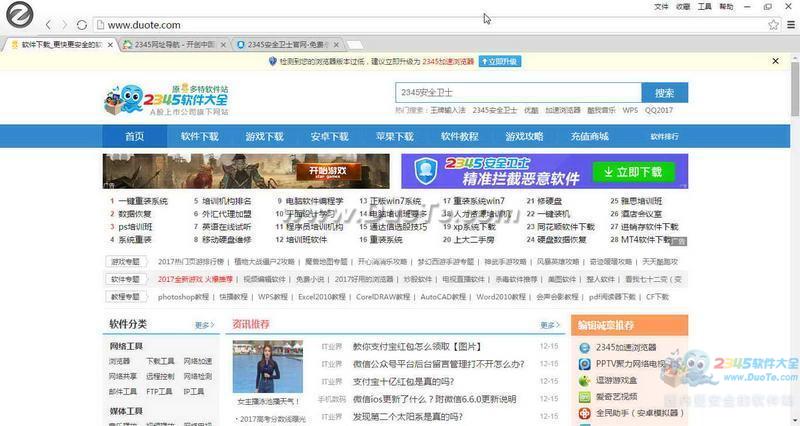Open the red link 2017全新游戏 火爆推荐
The width and height of the screenshot is (800, 426).
[195, 279]
